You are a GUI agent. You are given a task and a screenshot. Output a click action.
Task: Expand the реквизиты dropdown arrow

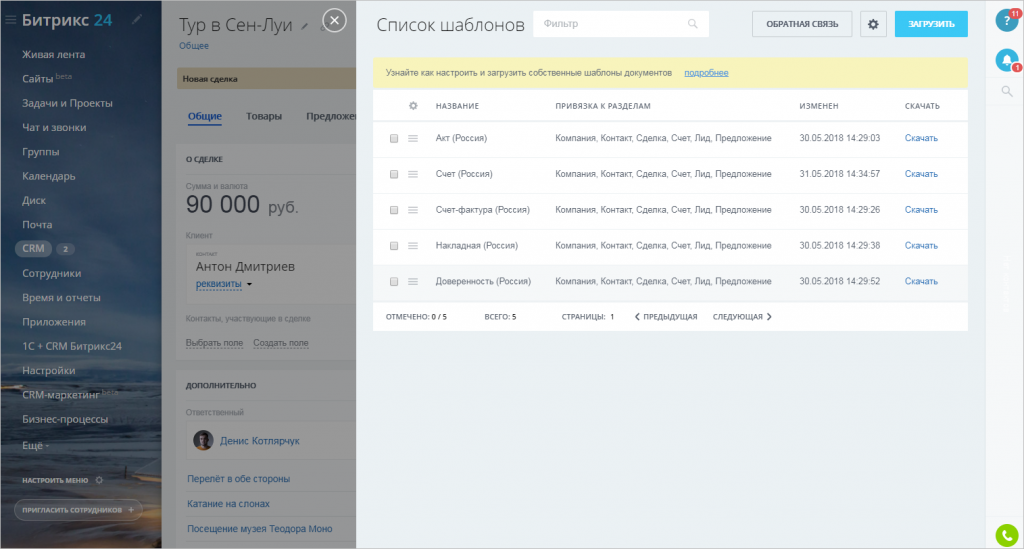pyautogui.click(x=249, y=285)
